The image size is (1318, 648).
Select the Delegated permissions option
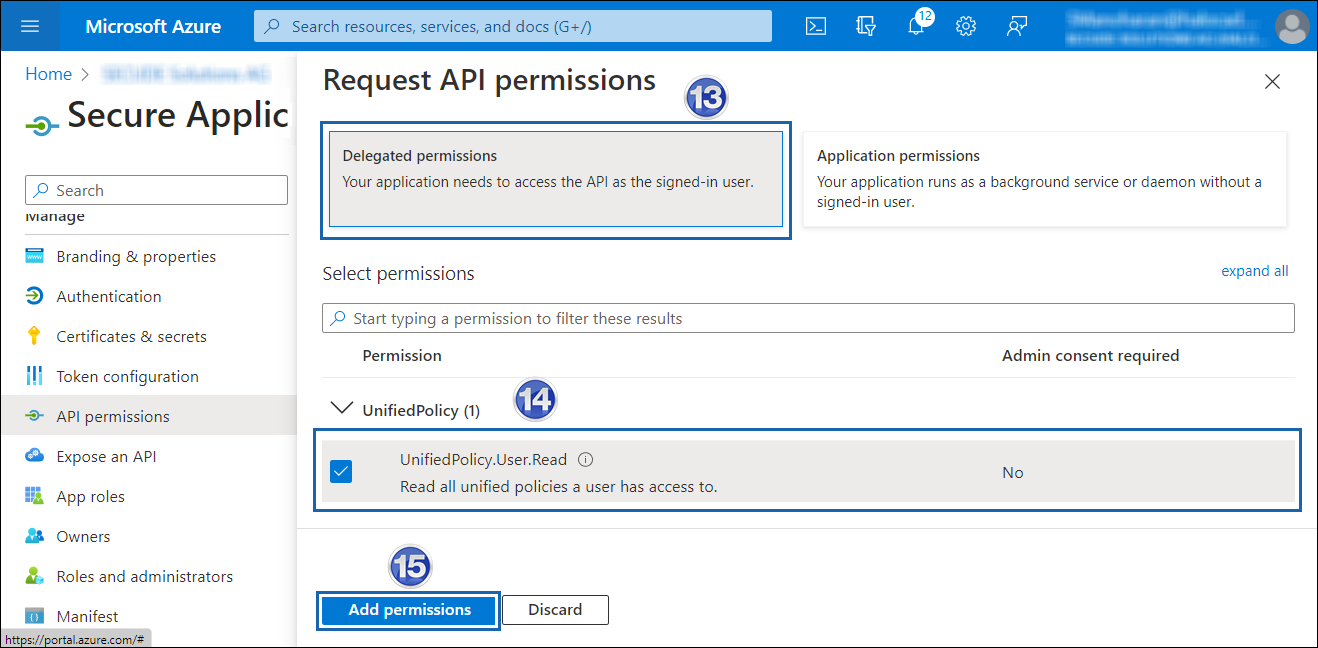pos(556,181)
